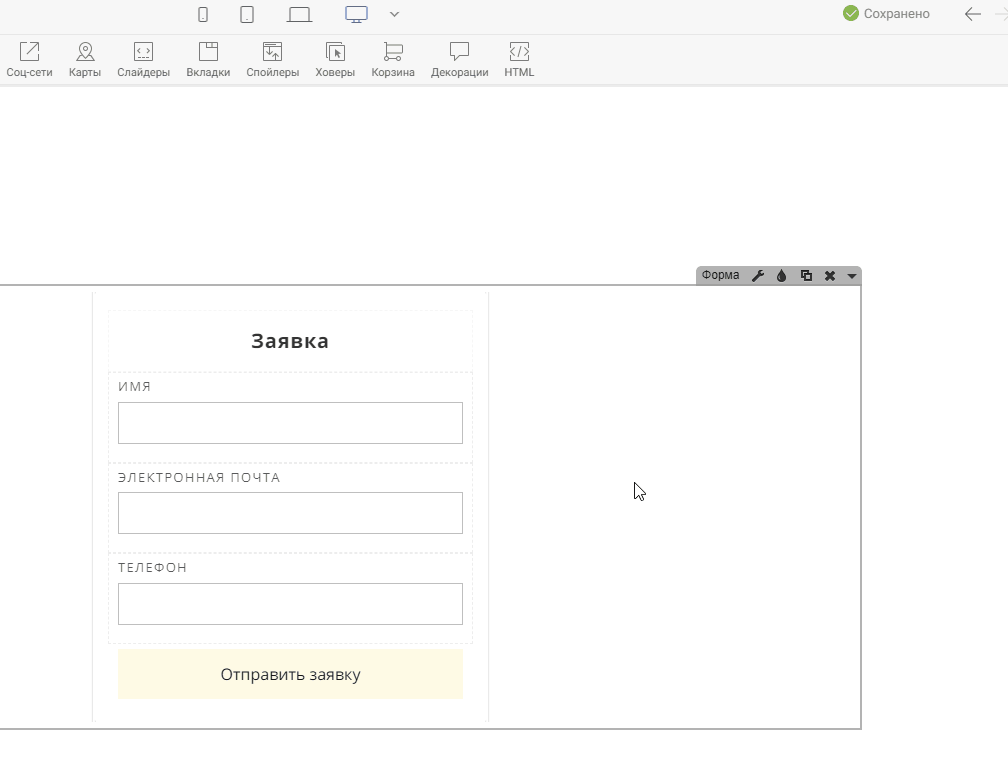Insert an HTML code widget
This screenshot has width=1008, height=766.
coord(519,59)
